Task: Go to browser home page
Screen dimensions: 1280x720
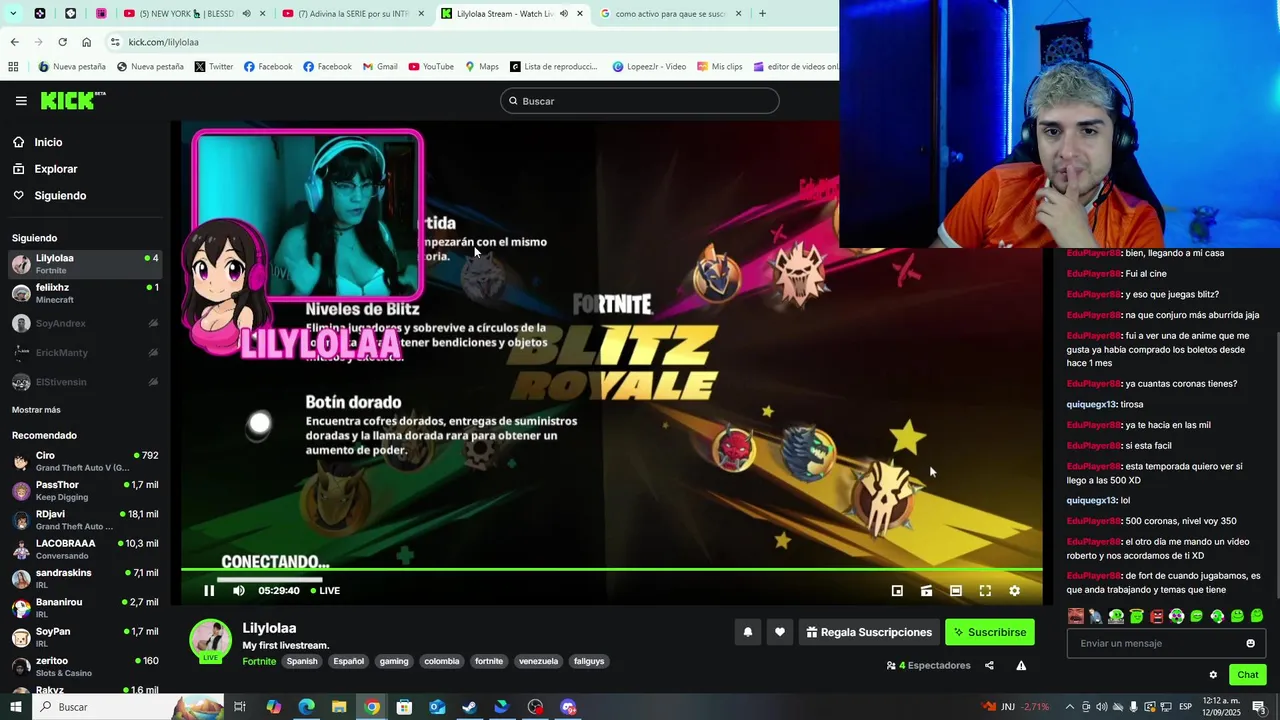Action: click(87, 42)
